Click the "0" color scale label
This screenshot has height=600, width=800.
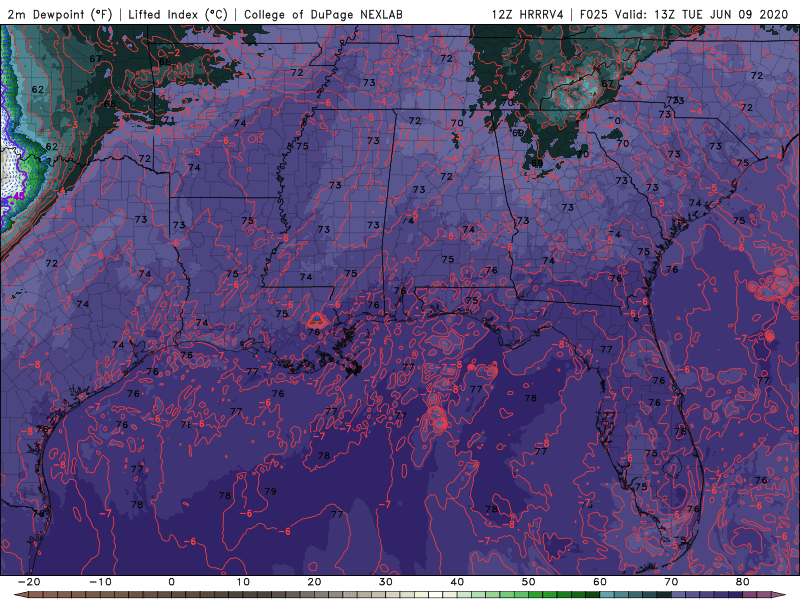tap(171, 582)
